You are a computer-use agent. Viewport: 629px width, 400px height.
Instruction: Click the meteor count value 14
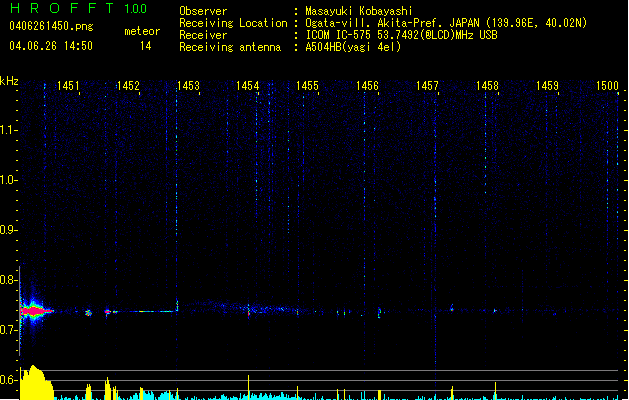point(146,46)
